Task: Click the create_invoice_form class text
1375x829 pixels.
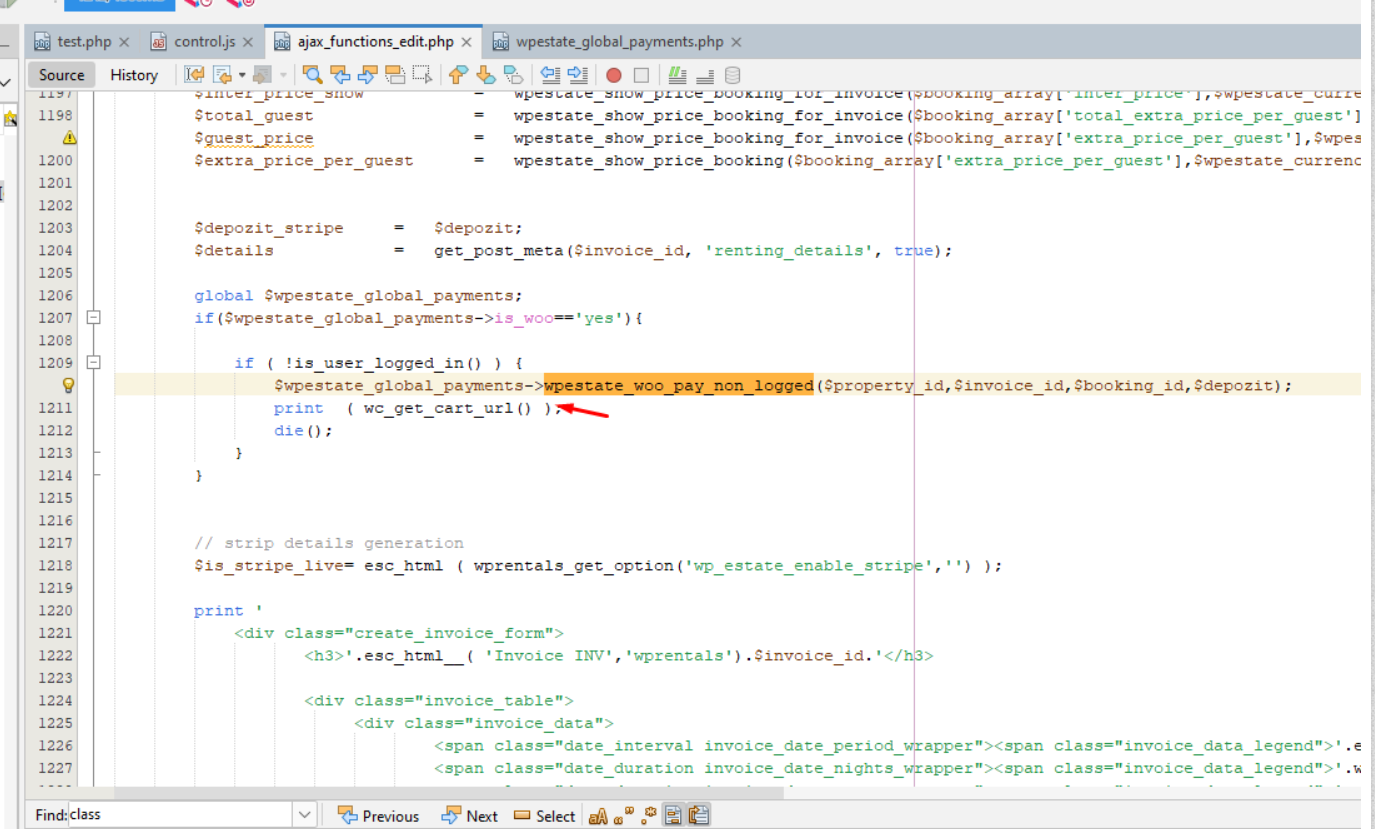Action: point(455,633)
